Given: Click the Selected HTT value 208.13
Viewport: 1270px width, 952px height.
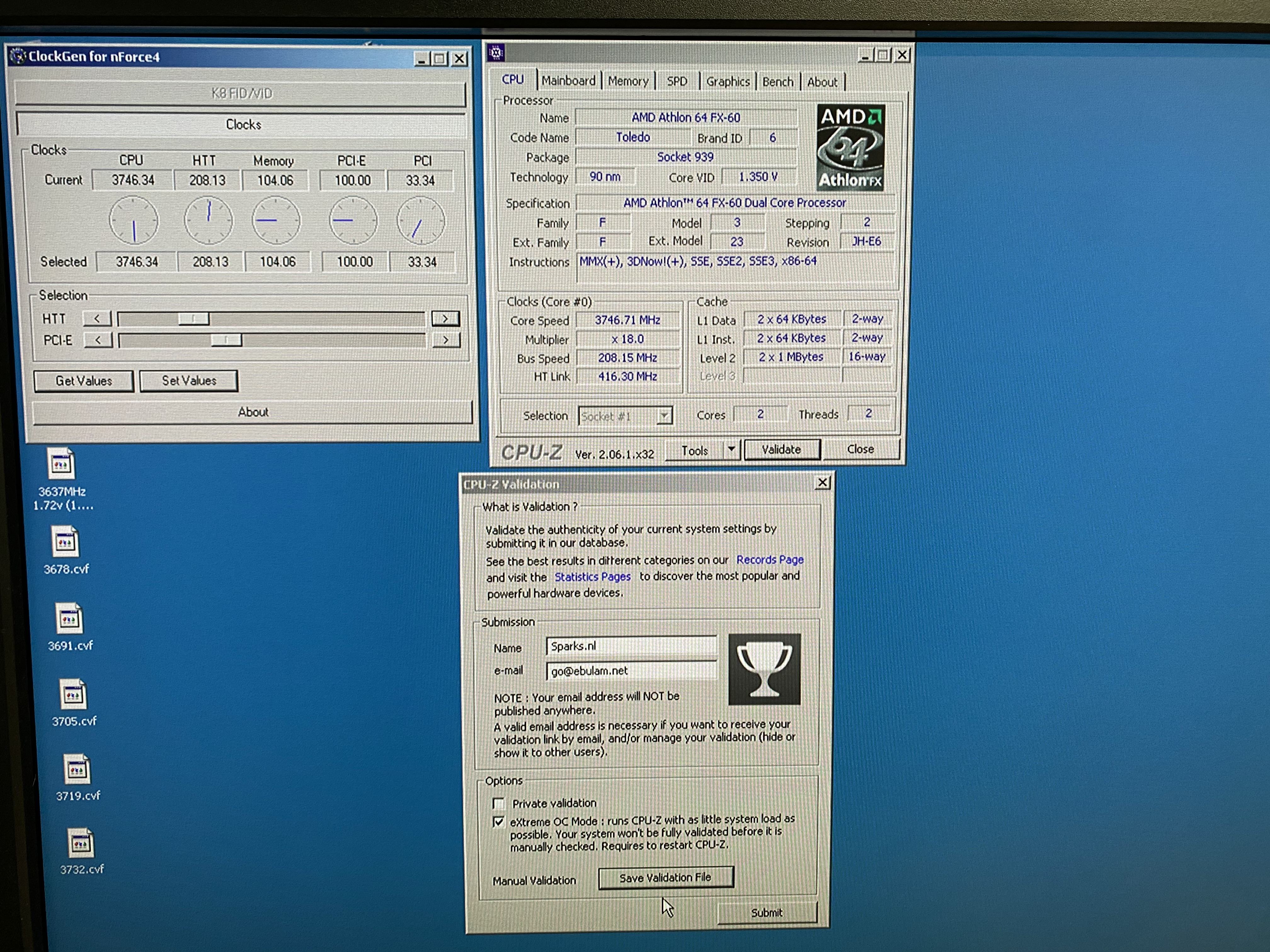Looking at the screenshot, I should point(210,262).
